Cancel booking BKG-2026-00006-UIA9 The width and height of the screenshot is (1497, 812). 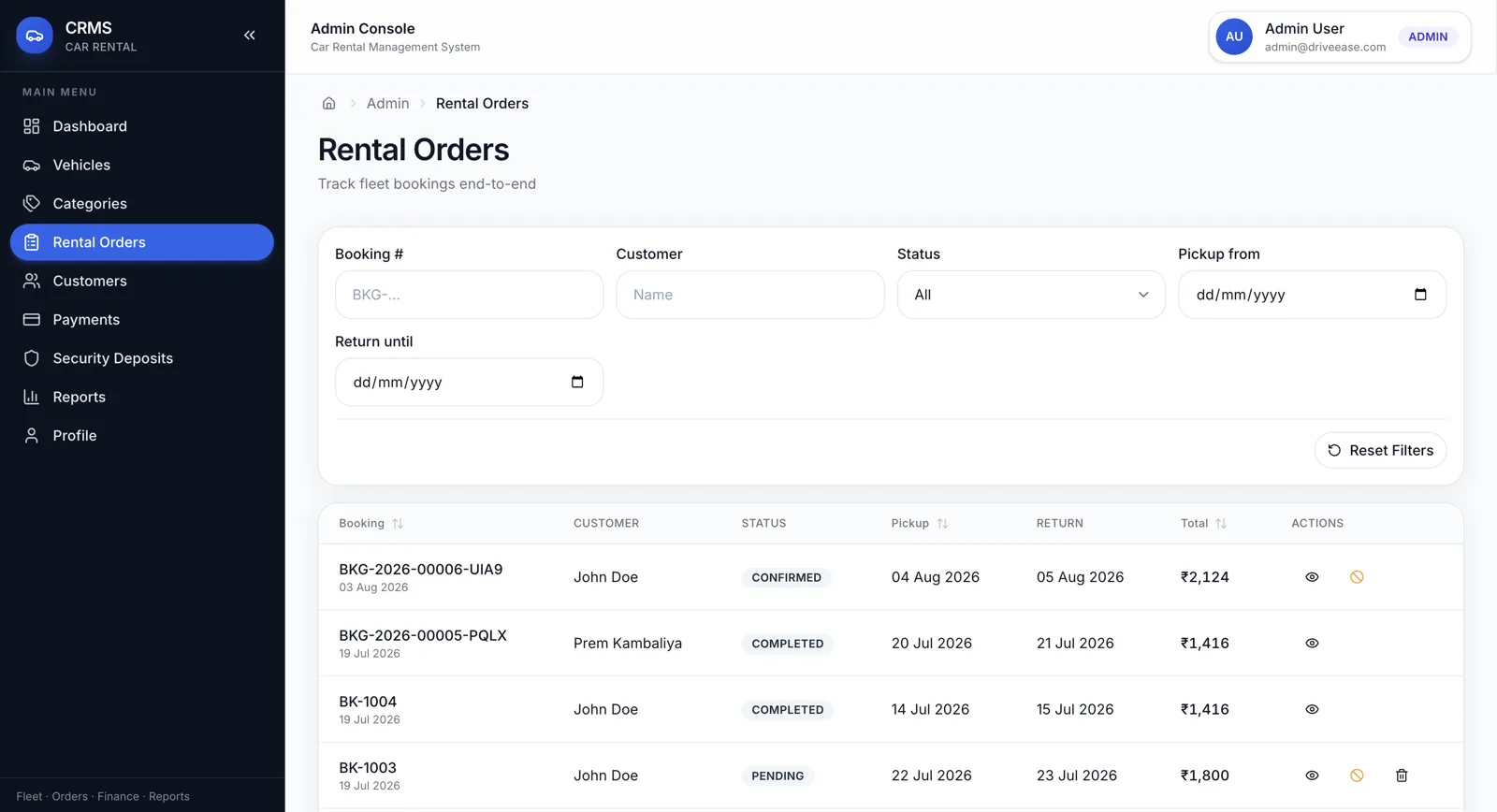tap(1357, 577)
